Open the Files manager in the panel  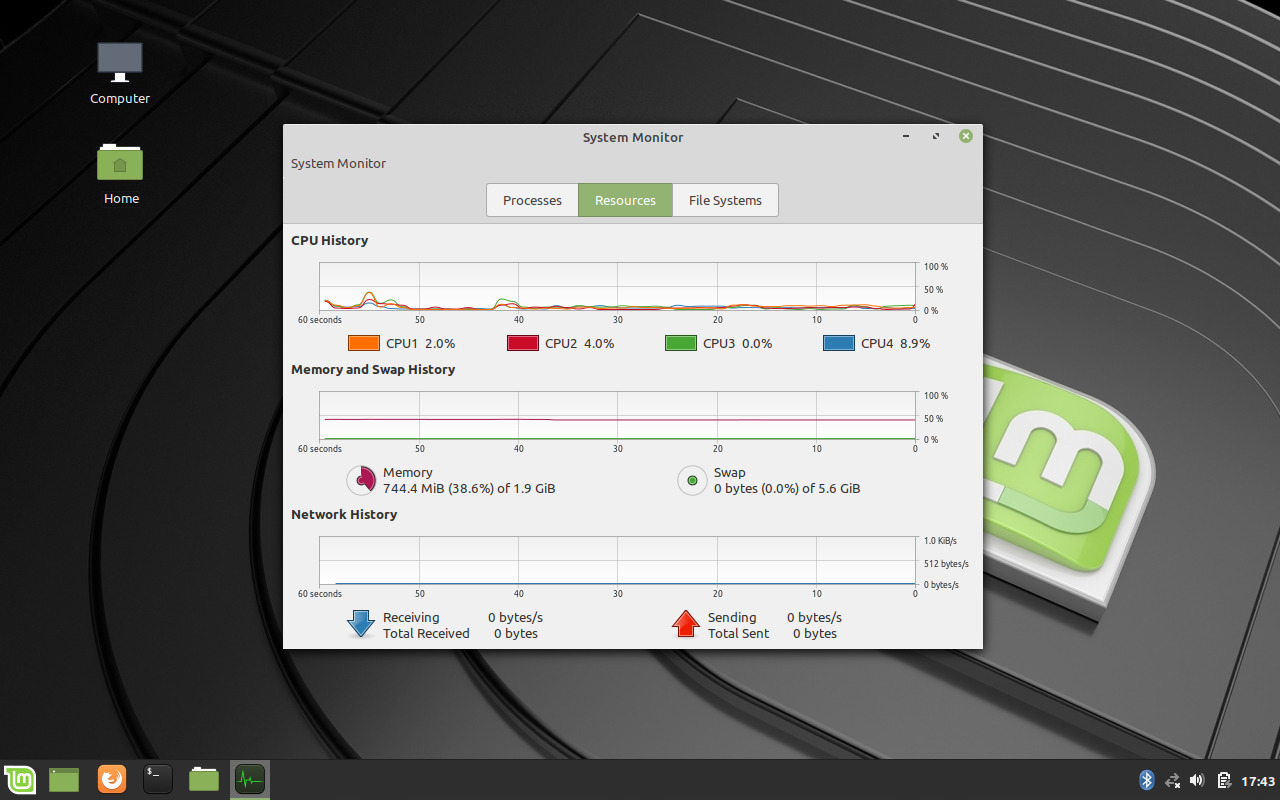point(204,779)
